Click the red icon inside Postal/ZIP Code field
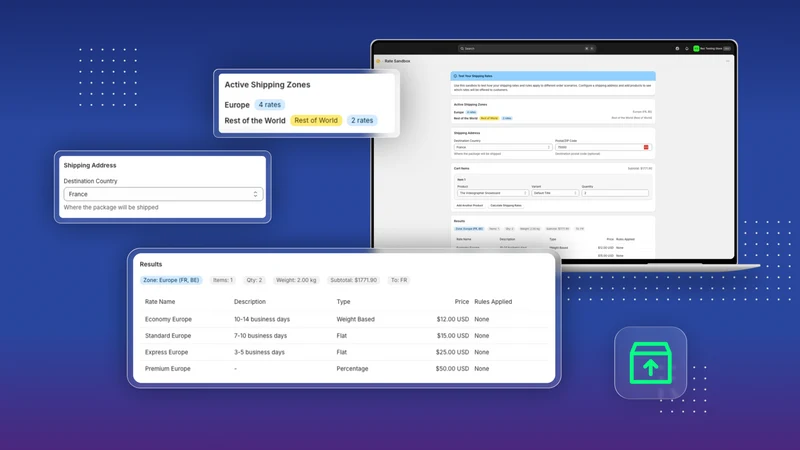Screen dimensions: 800x450 pyautogui.click(x=646, y=147)
